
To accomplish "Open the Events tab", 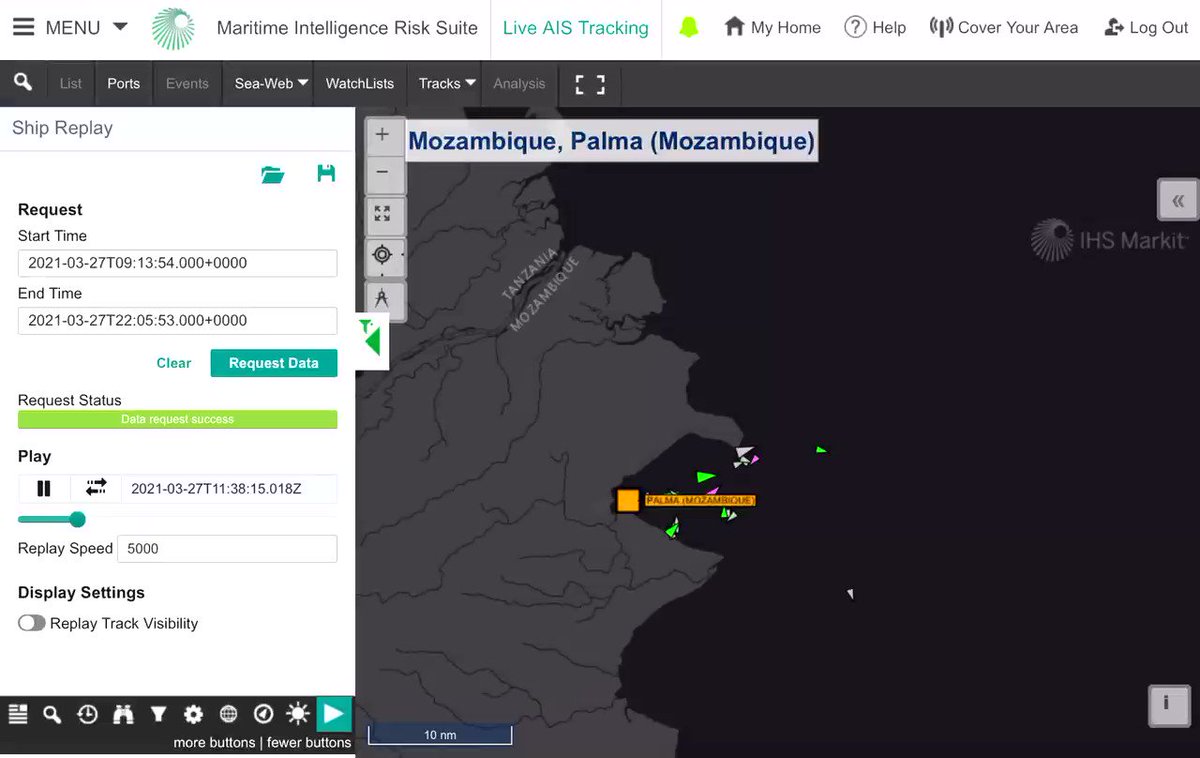I will pos(187,84).
